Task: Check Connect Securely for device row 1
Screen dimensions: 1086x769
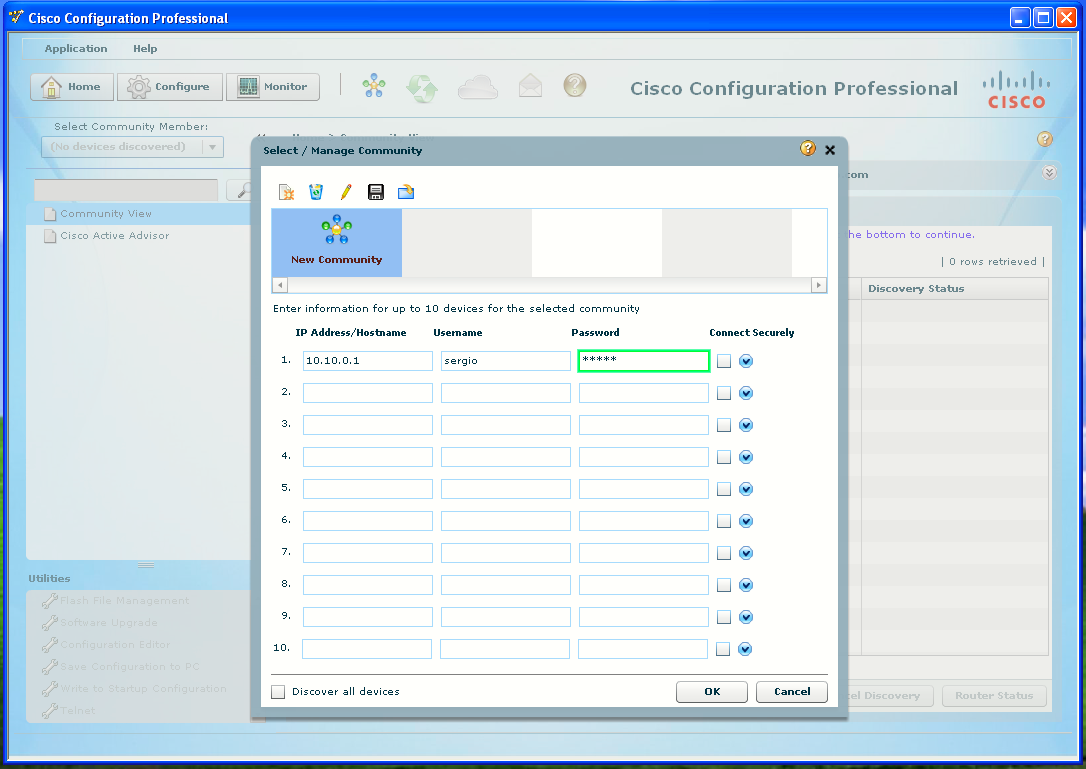Action: [724, 361]
